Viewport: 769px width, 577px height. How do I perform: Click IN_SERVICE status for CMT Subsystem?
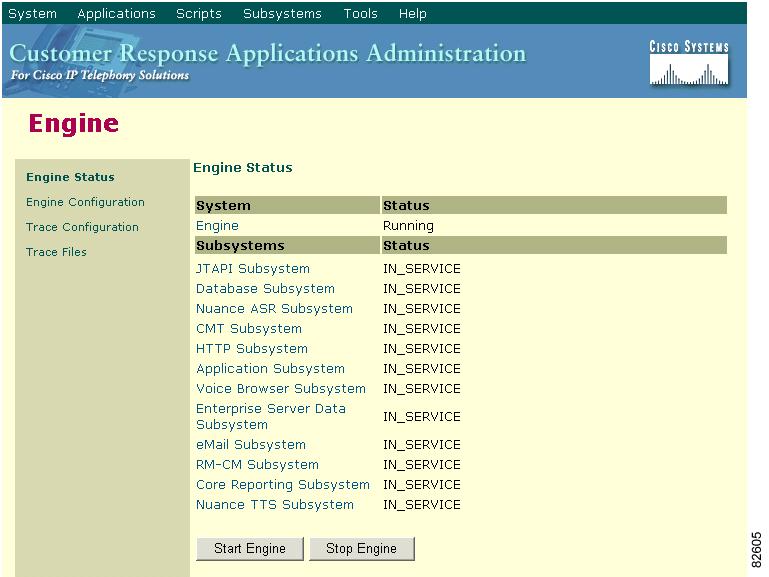(421, 329)
